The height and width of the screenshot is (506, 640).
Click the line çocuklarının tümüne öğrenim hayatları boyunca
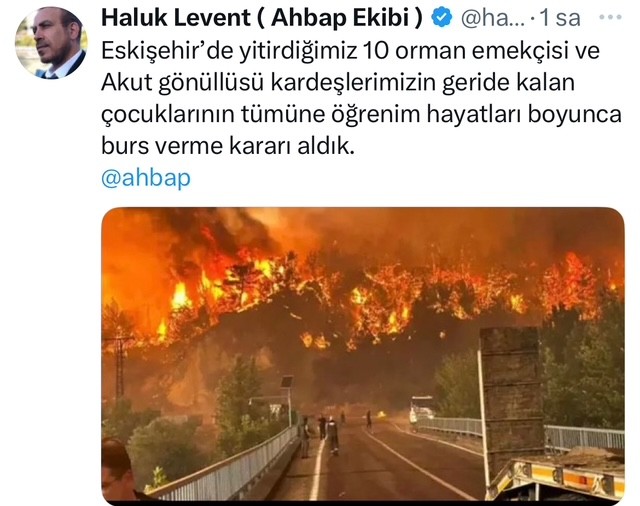point(361,115)
